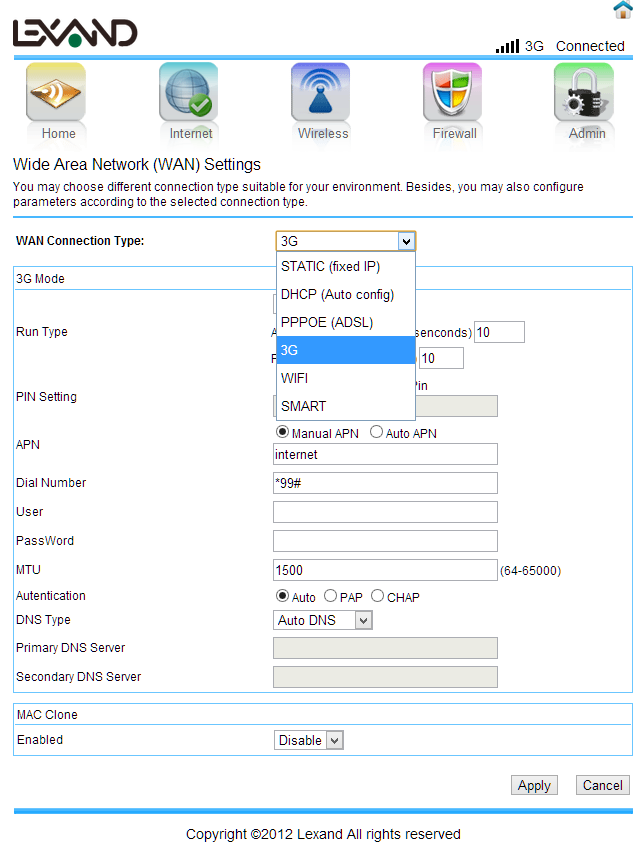The image size is (639, 865).
Task: Click the Connected status text
Action: (x=590, y=46)
